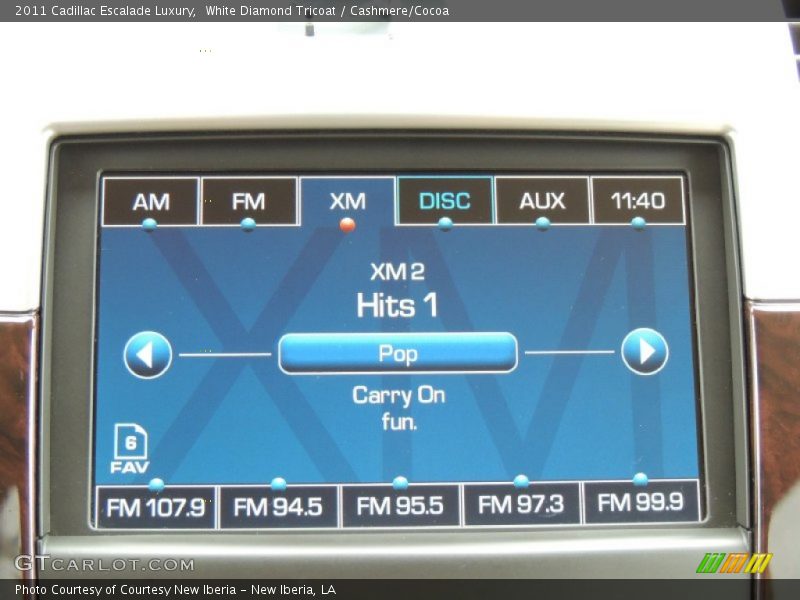
Task: Switch to the AM band tab
Action: tap(151, 202)
